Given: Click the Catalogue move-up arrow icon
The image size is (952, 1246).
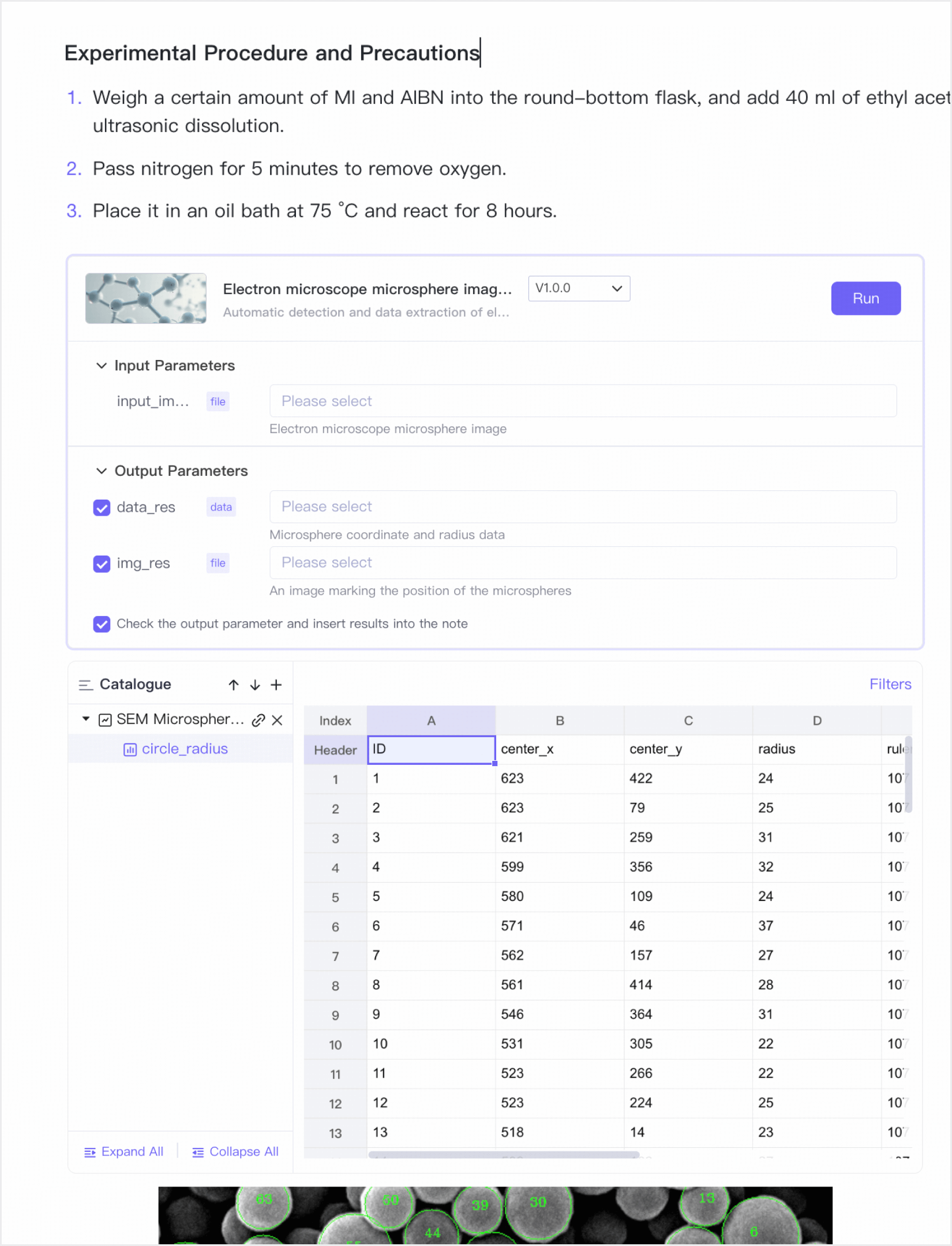Looking at the screenshot, I should coord(233,685).
